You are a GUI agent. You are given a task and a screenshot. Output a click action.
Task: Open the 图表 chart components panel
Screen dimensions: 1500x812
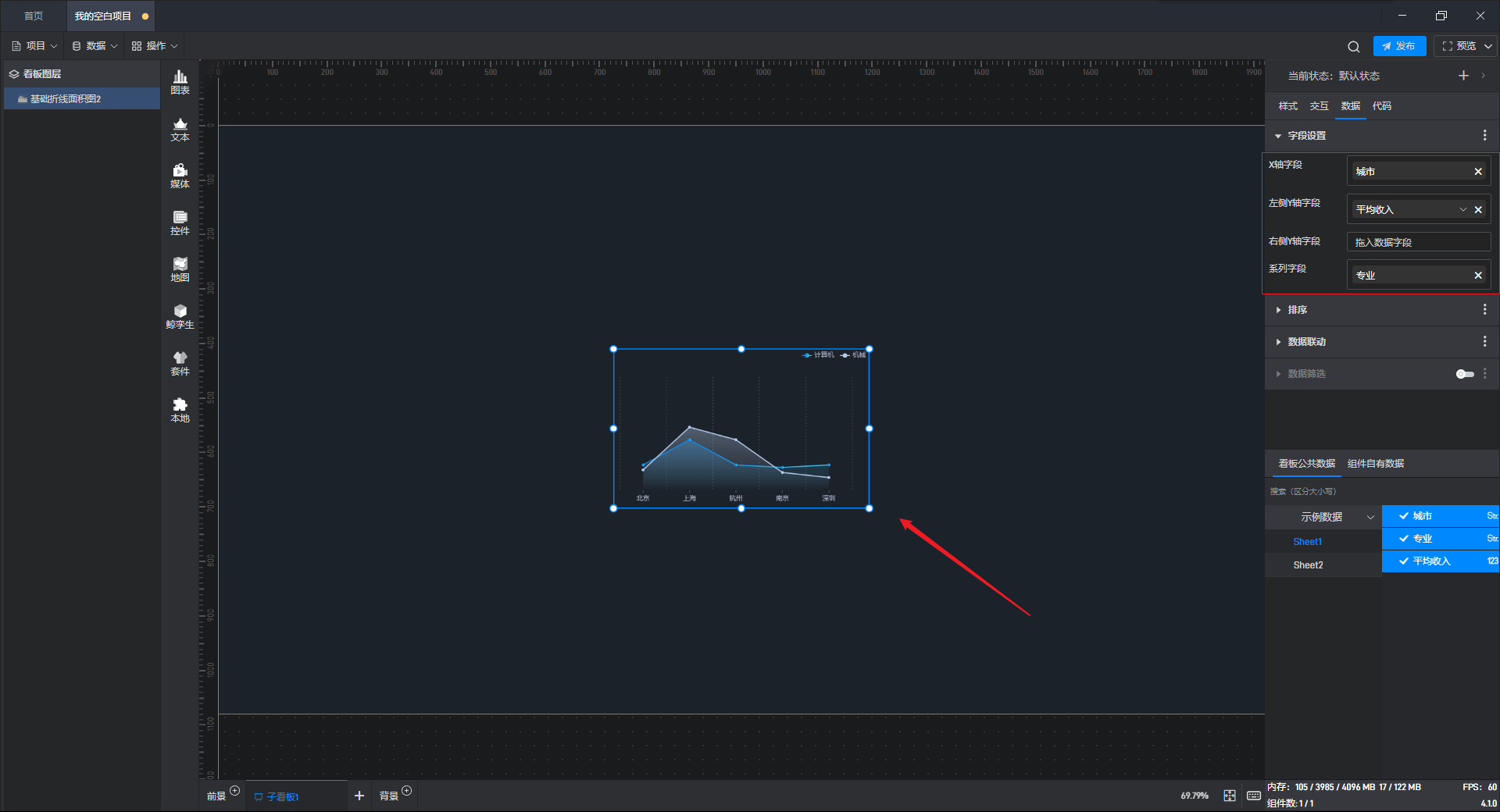[180, 82]
